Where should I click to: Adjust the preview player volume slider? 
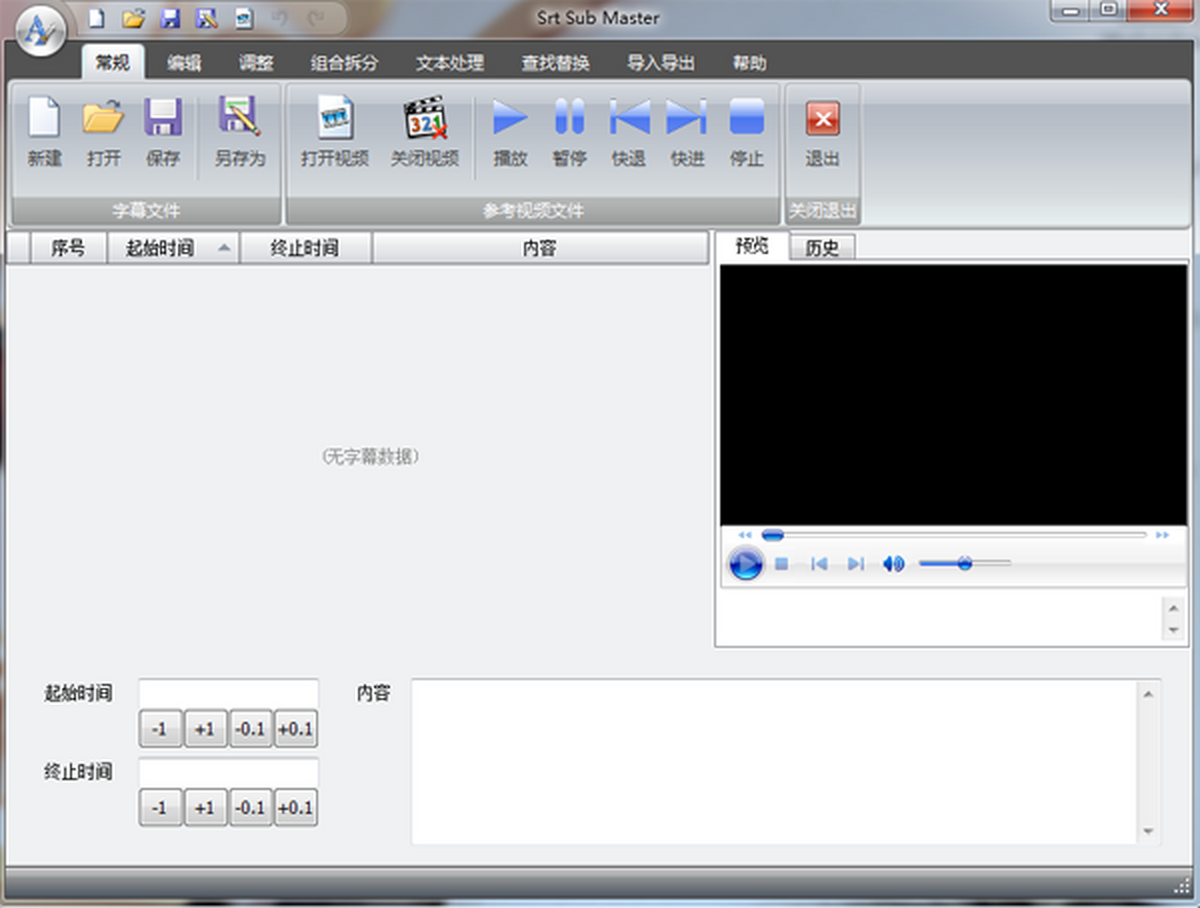(x=964, y=564)
